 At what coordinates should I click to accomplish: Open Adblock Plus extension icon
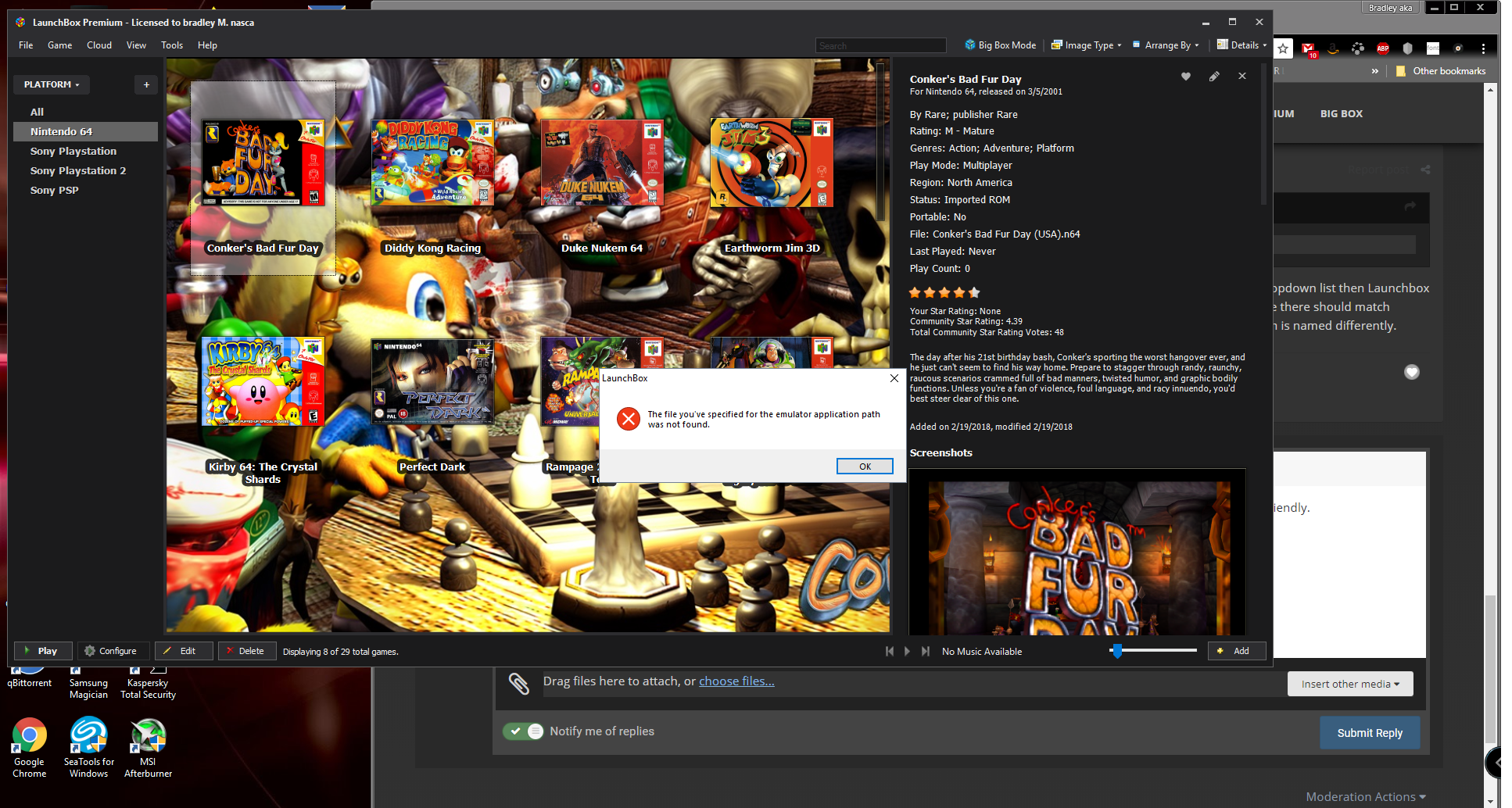(1383, 48)
